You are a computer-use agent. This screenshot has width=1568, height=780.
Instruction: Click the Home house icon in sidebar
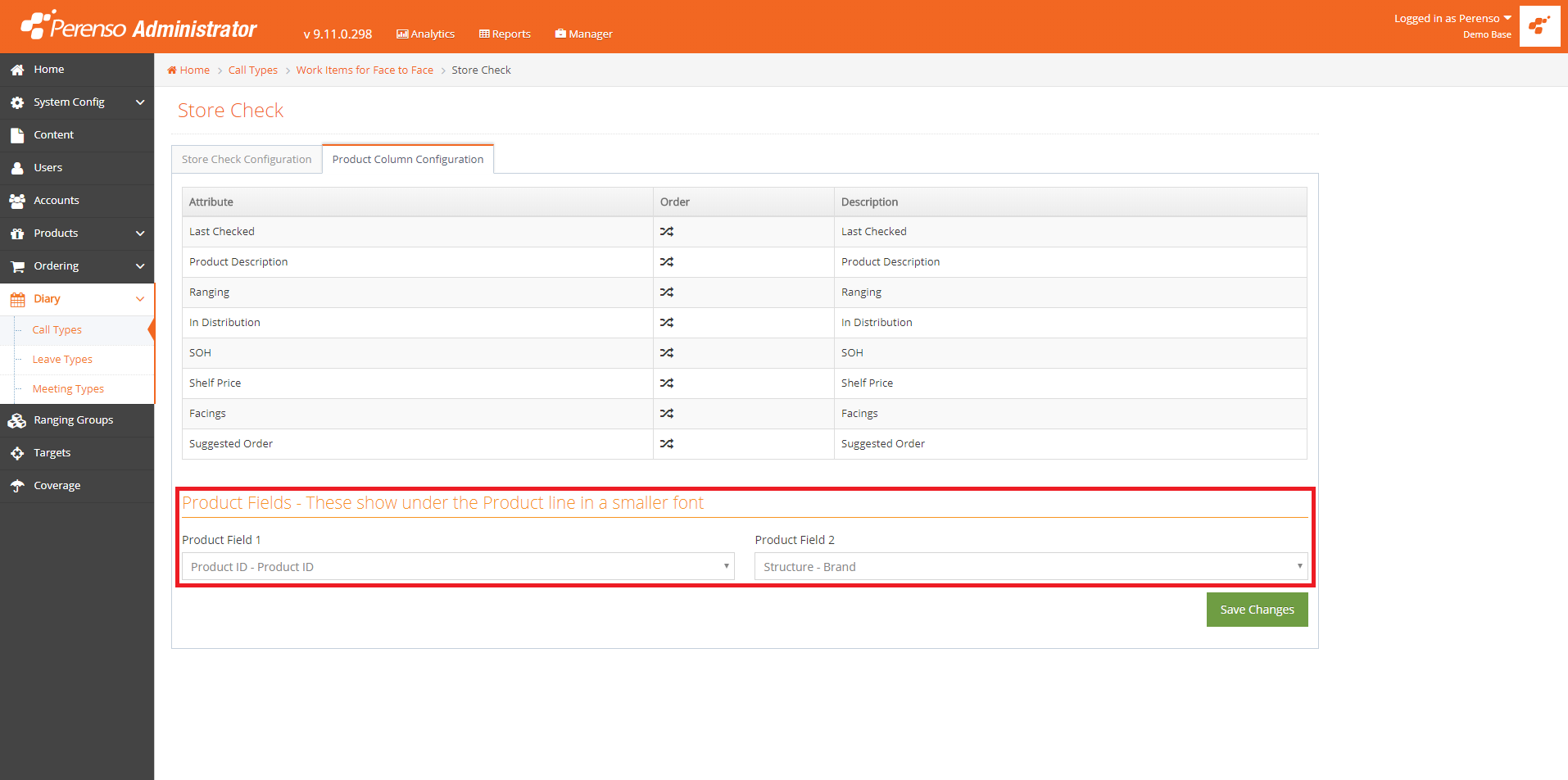[17, 70]
